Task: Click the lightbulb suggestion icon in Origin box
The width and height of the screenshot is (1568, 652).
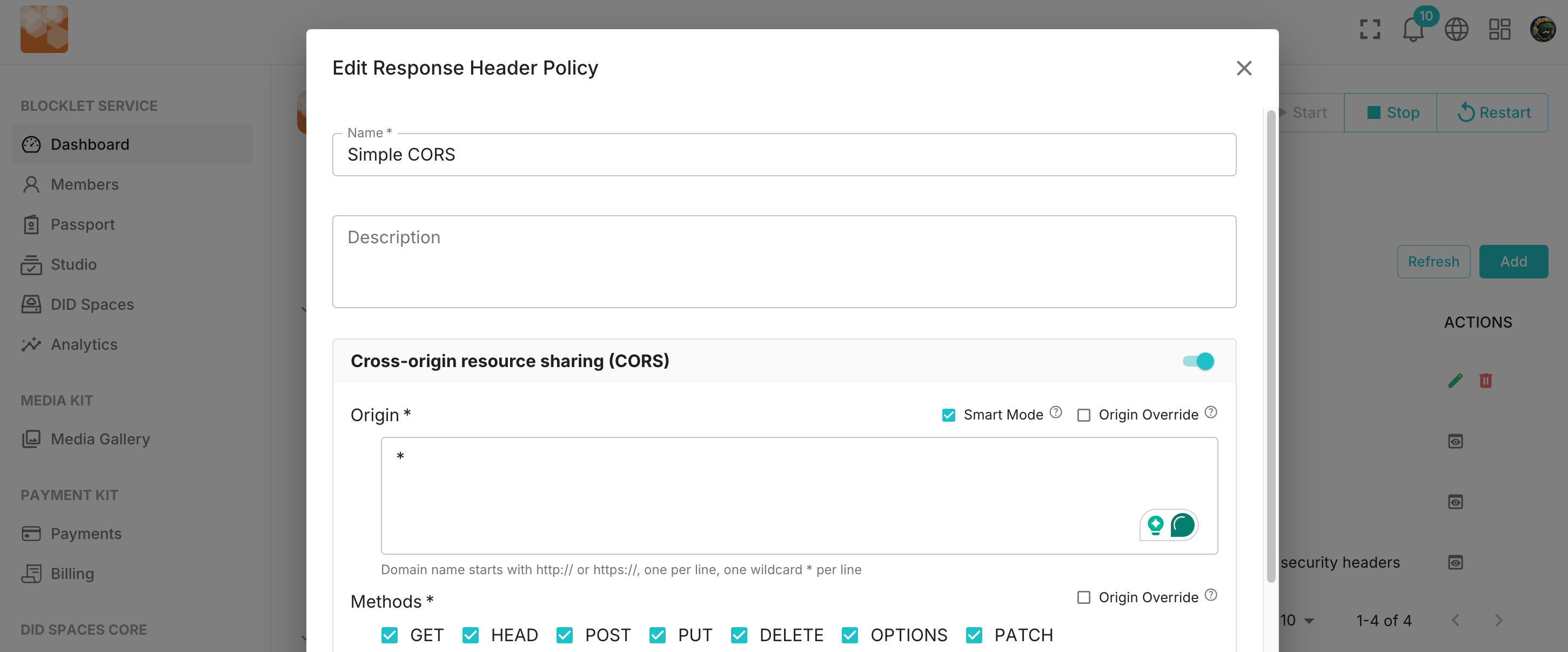Action: click(1155, 525)
